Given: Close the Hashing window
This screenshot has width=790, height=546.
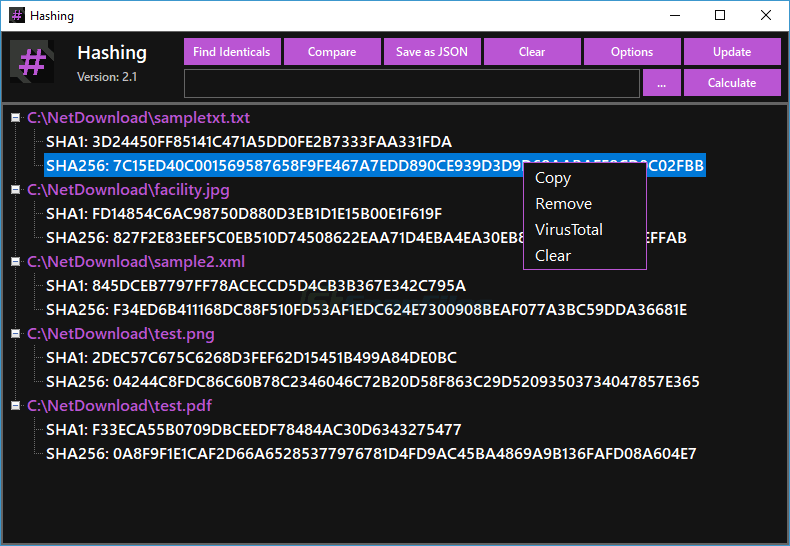Looking at the screenshot, I should tap(766, 15).
